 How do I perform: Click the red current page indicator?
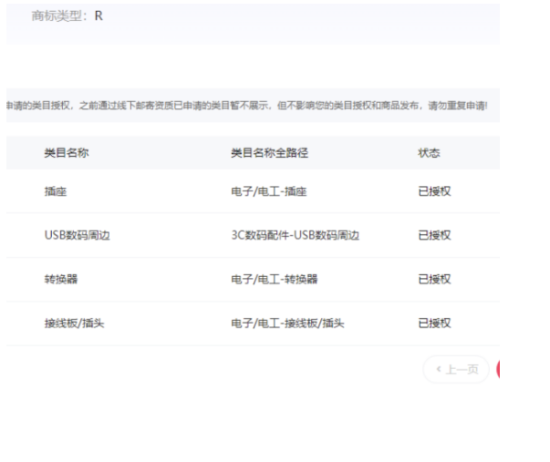pos(498,369)
